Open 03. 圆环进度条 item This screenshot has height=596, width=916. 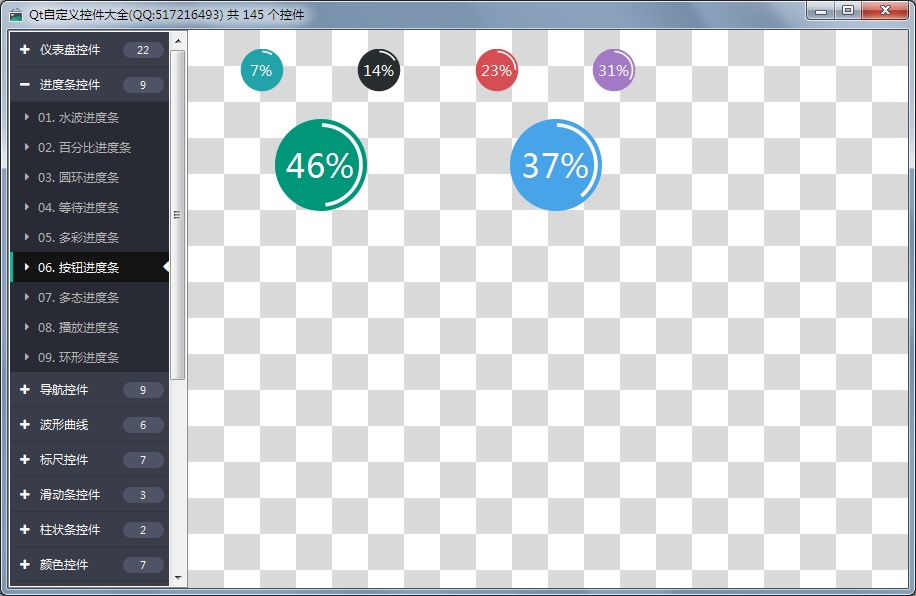point(89,178)
